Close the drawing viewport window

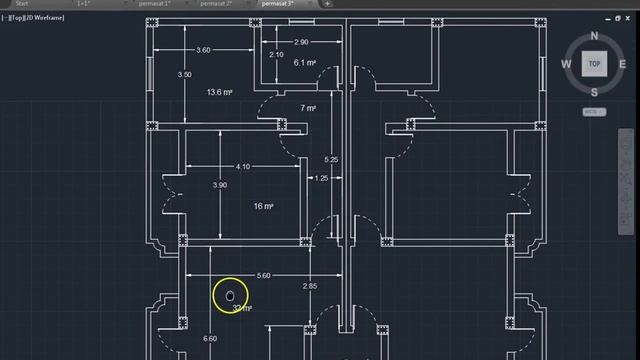click(x=628, y=18)
